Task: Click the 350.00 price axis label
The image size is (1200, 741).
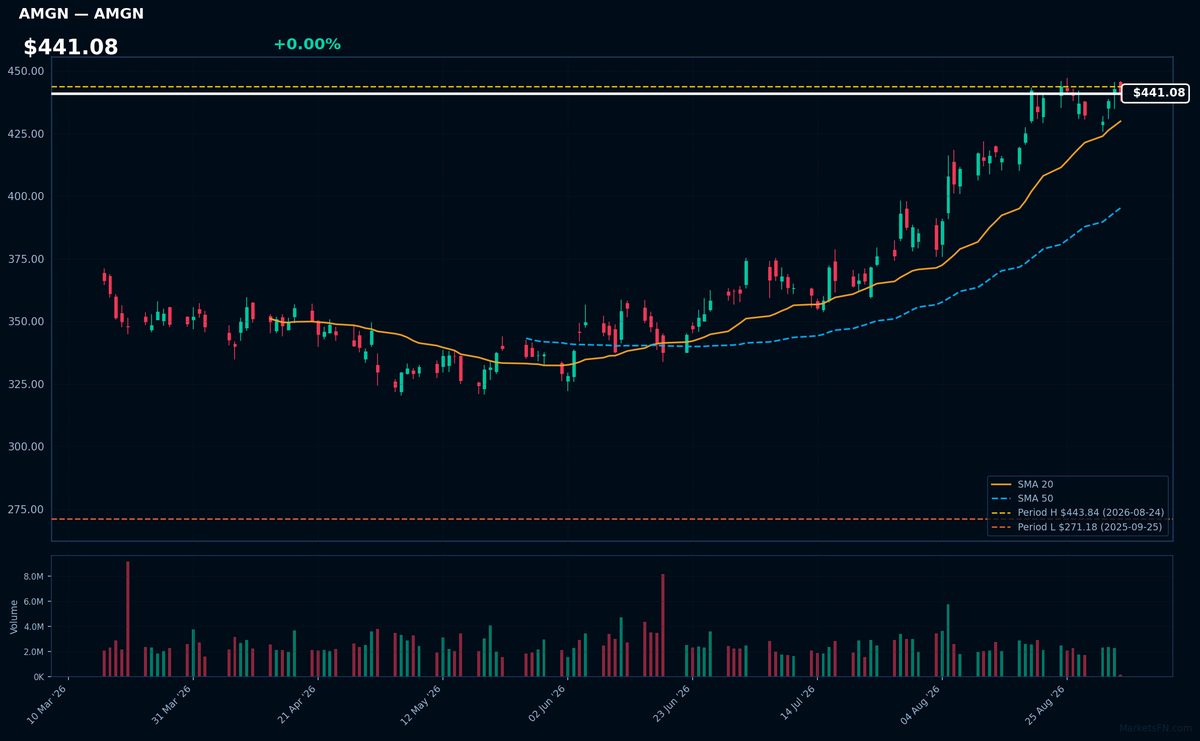Action: tap(25, 322)
